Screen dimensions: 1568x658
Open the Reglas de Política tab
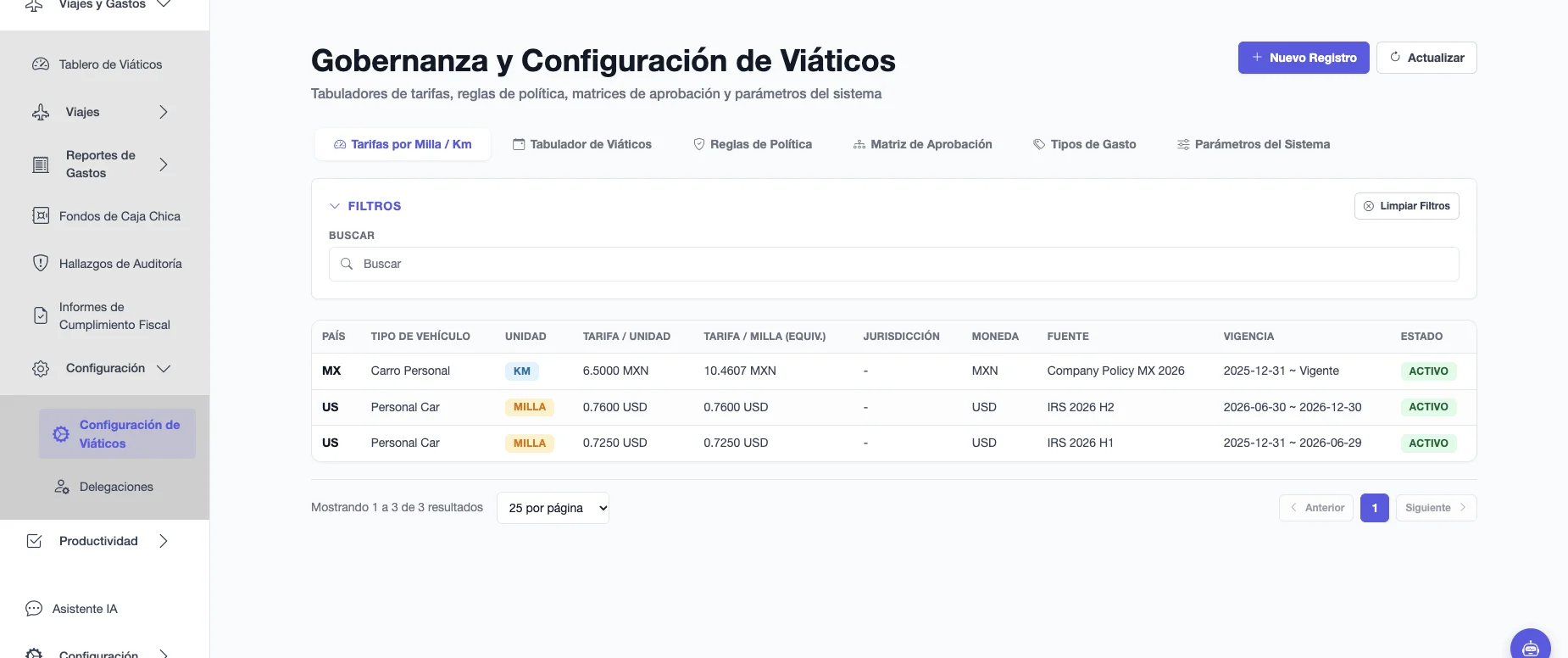click(x=753, y=144)
